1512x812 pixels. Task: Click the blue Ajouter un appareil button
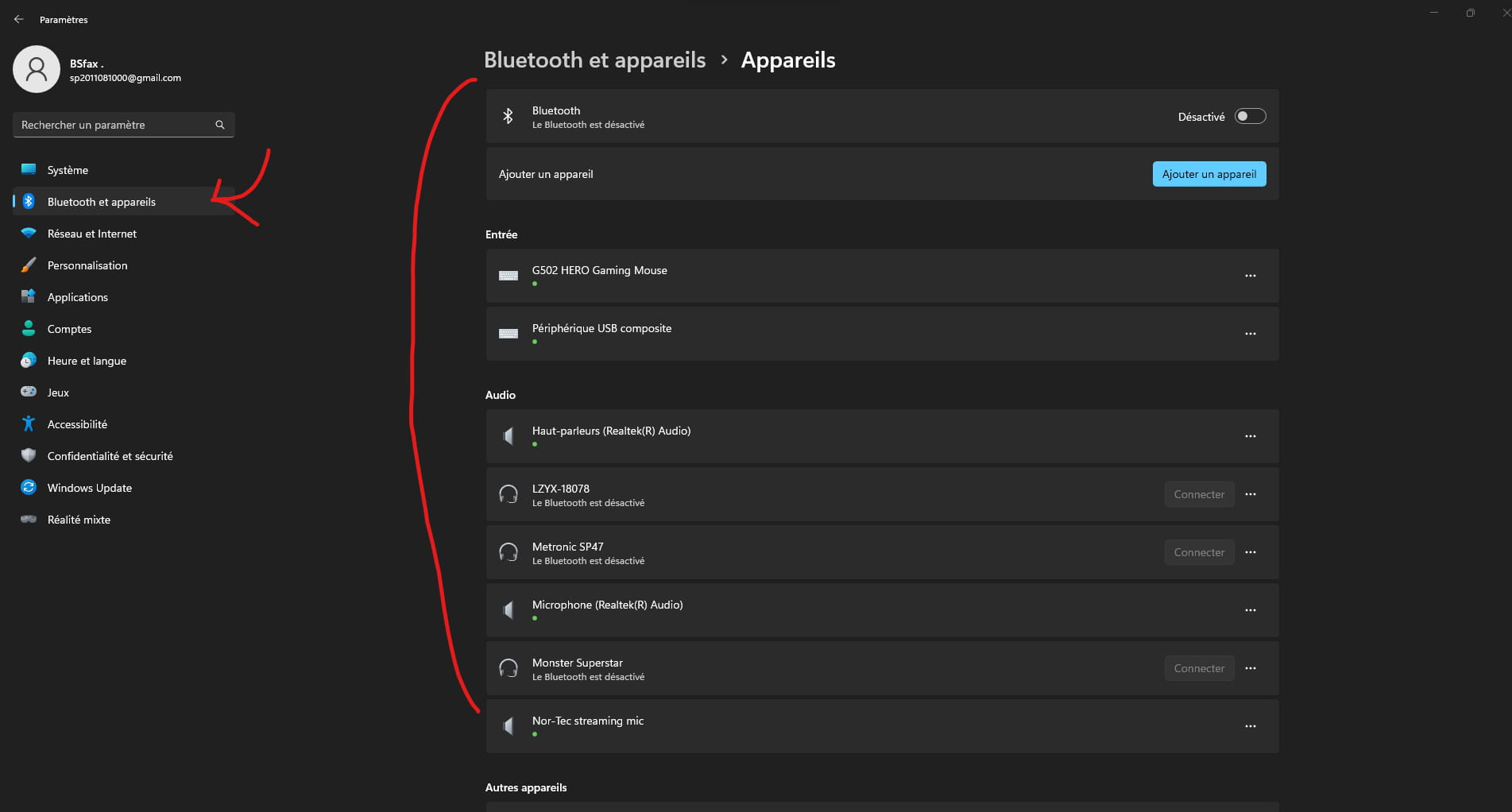tap(1208, 174)
